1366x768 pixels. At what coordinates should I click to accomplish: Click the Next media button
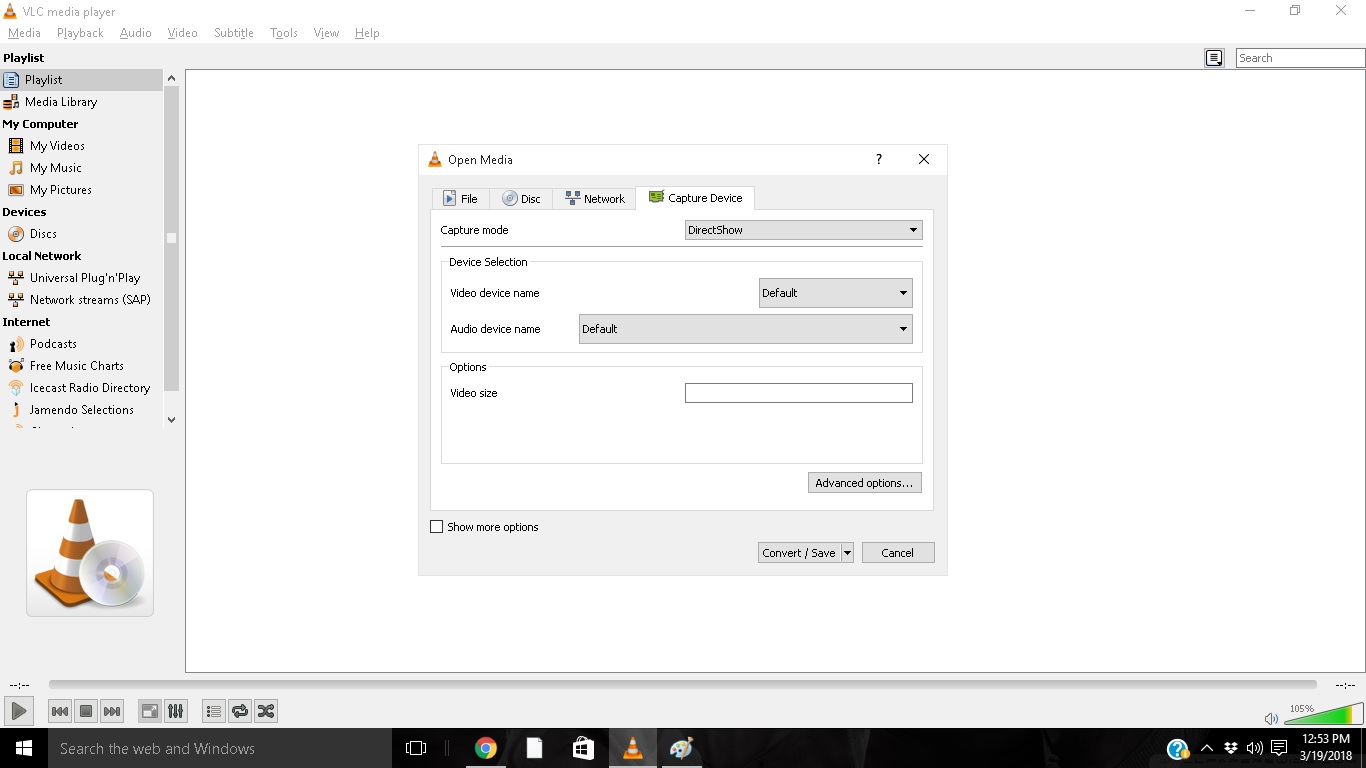coord(112,711)
